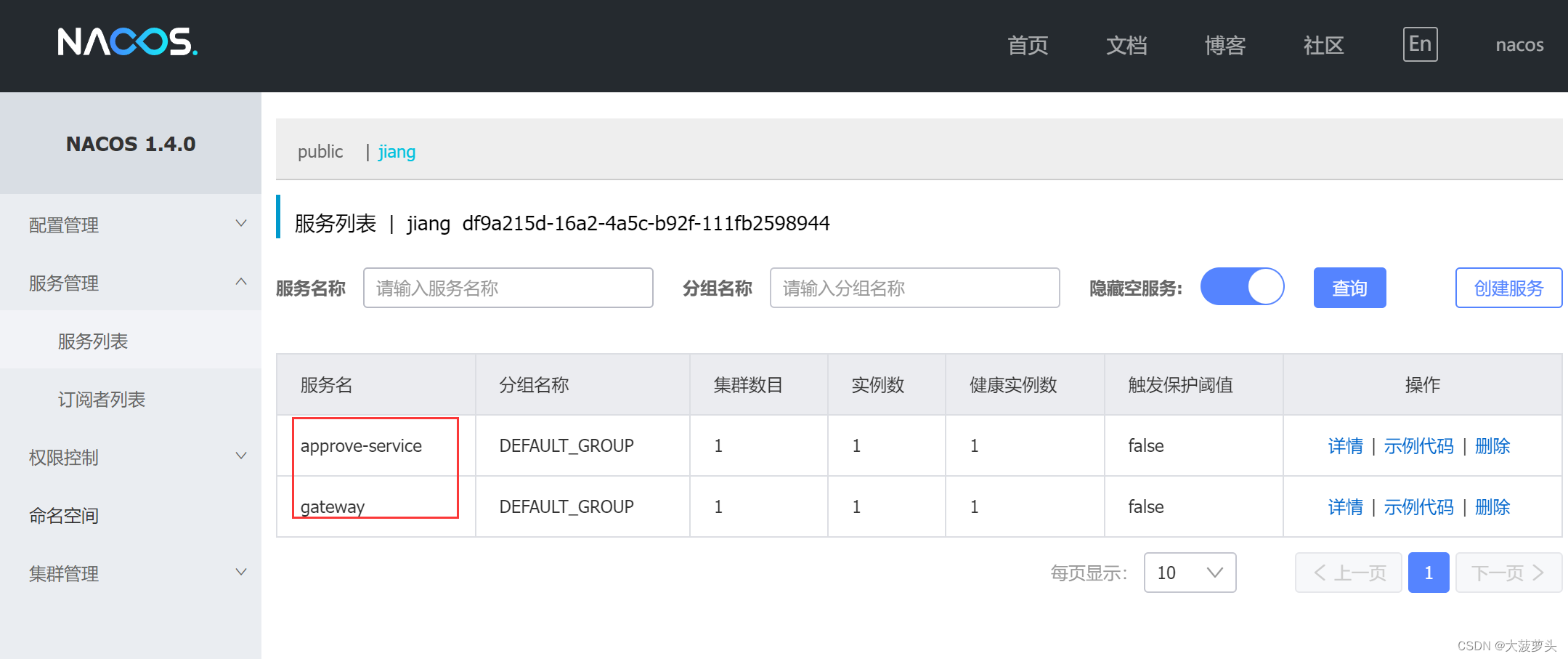Switch to the public namespace tab
The image size is (1568, 659).
coord(320,151)
